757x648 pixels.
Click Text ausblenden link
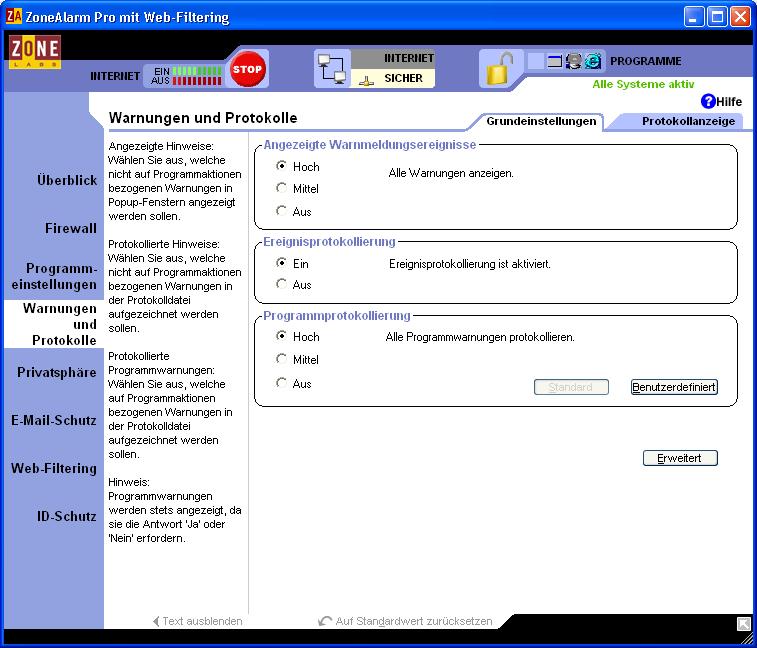click(197, 621)
